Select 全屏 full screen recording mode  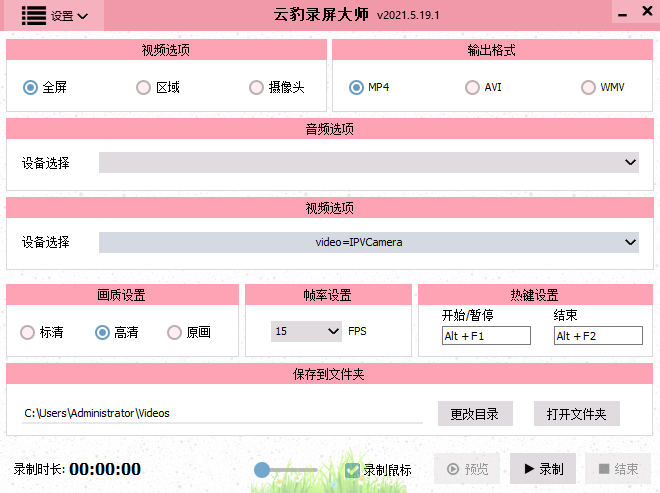[31, 87]
